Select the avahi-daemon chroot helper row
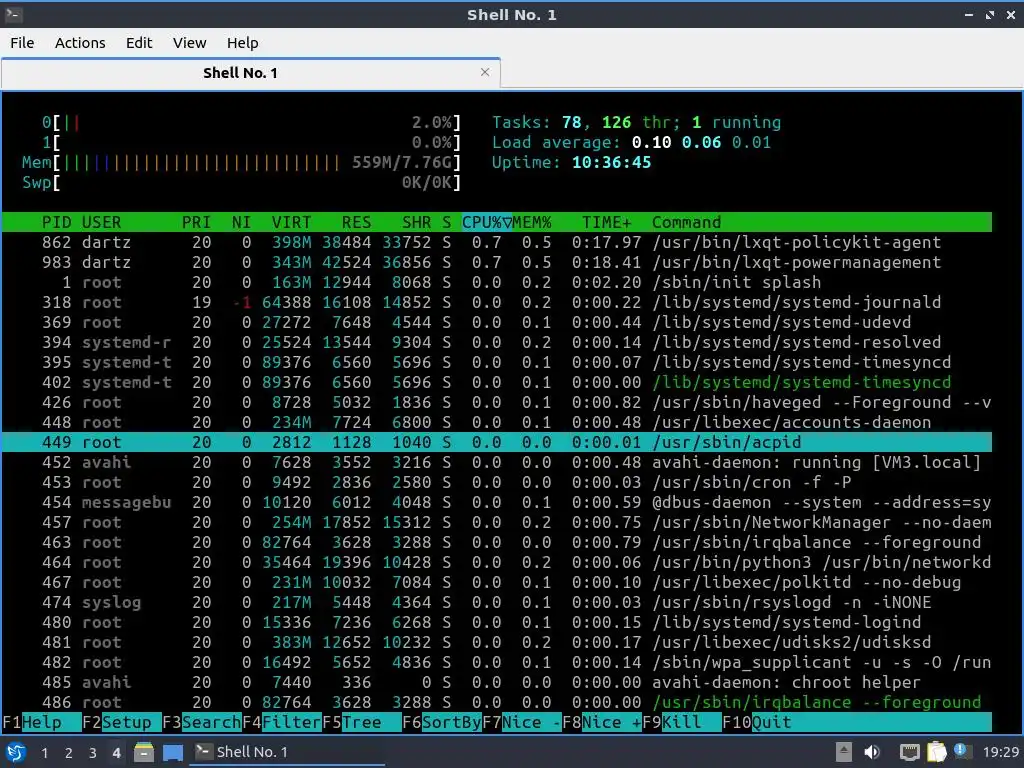Viewport: 1024px width, 768px height. [496, 682]
